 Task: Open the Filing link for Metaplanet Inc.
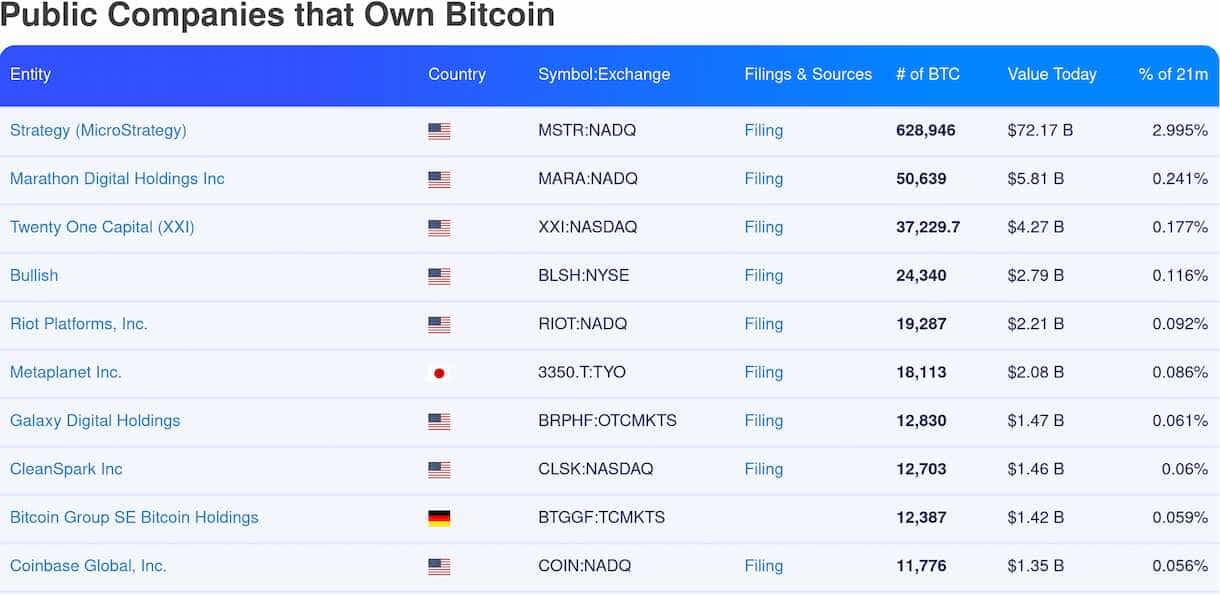[763, 372]
